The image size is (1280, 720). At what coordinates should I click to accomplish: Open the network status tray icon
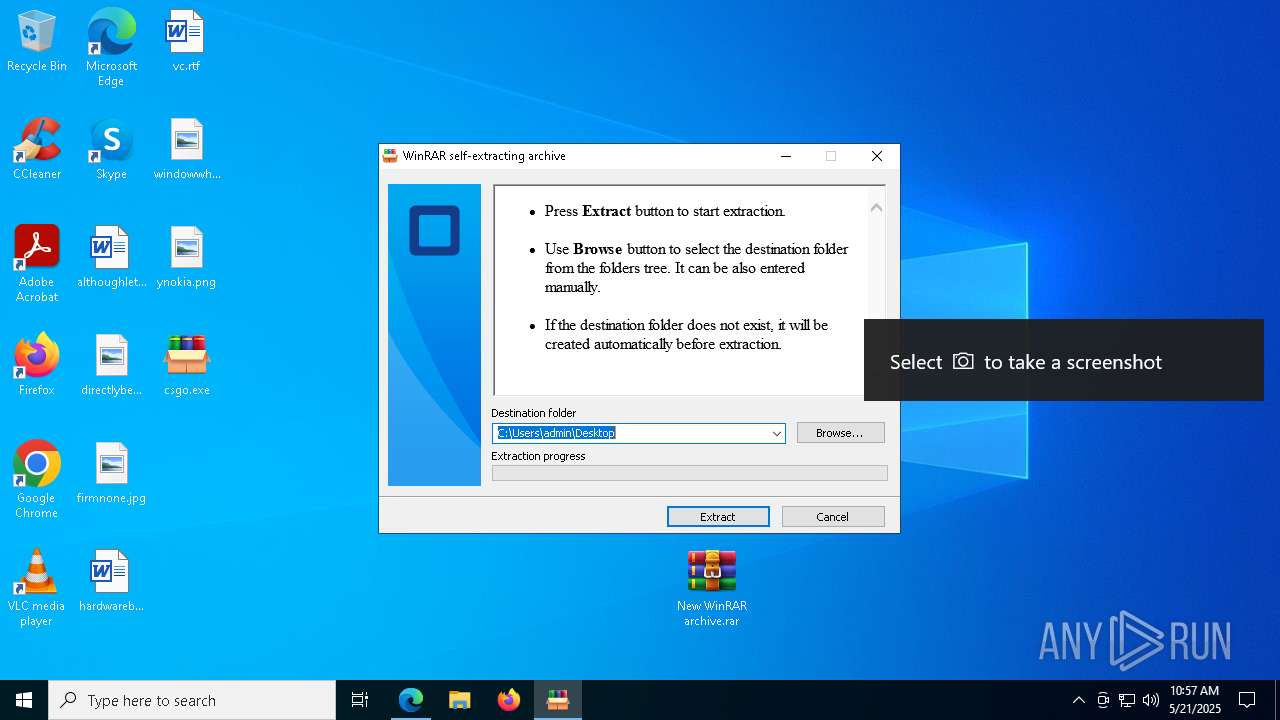pyautogui.click(x=1127, y=700)
